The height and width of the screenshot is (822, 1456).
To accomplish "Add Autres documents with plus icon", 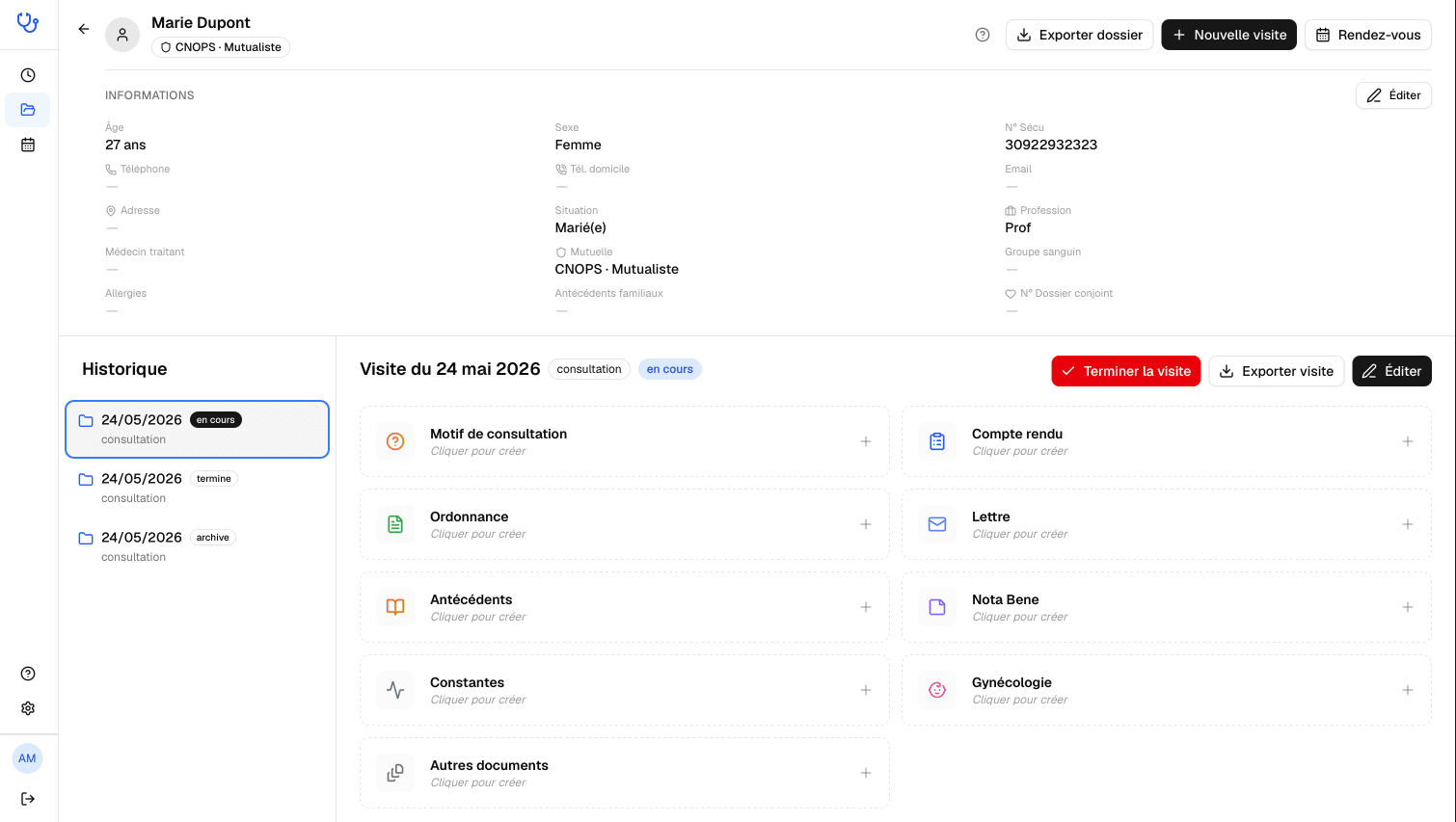I will 866,773.
